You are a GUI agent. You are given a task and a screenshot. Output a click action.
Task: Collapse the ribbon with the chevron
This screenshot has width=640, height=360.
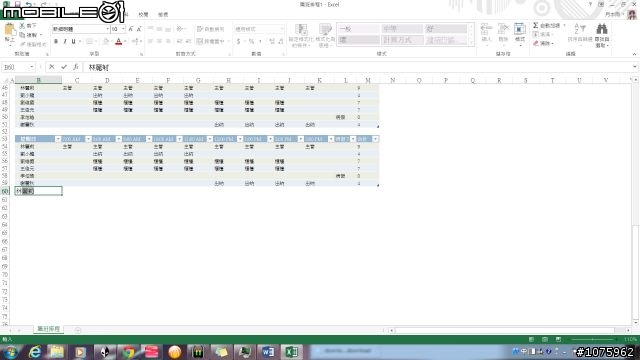point(634,54)
